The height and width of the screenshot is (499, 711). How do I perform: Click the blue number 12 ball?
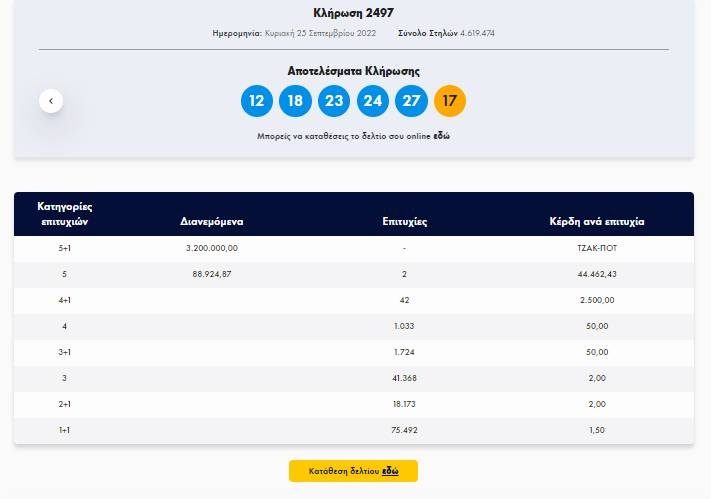pyautogui.click(x=257, y=101)
